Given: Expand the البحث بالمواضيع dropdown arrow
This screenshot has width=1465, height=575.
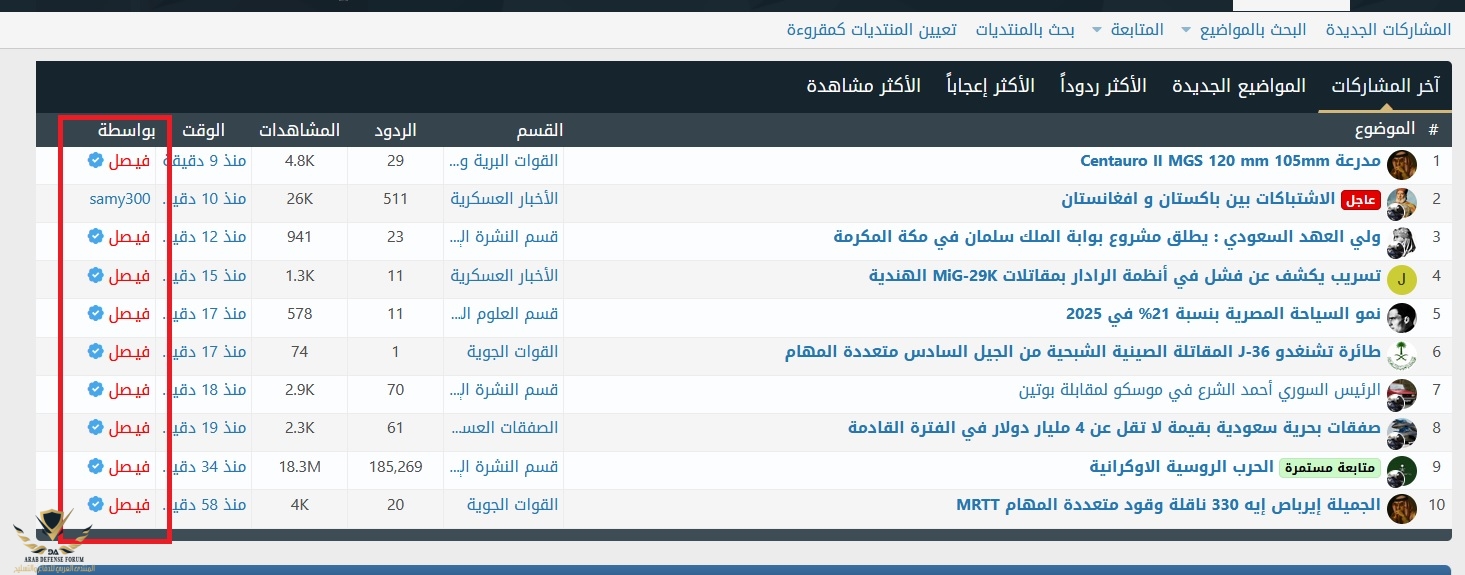Looking at the screenshot, I should (1187, 30).
